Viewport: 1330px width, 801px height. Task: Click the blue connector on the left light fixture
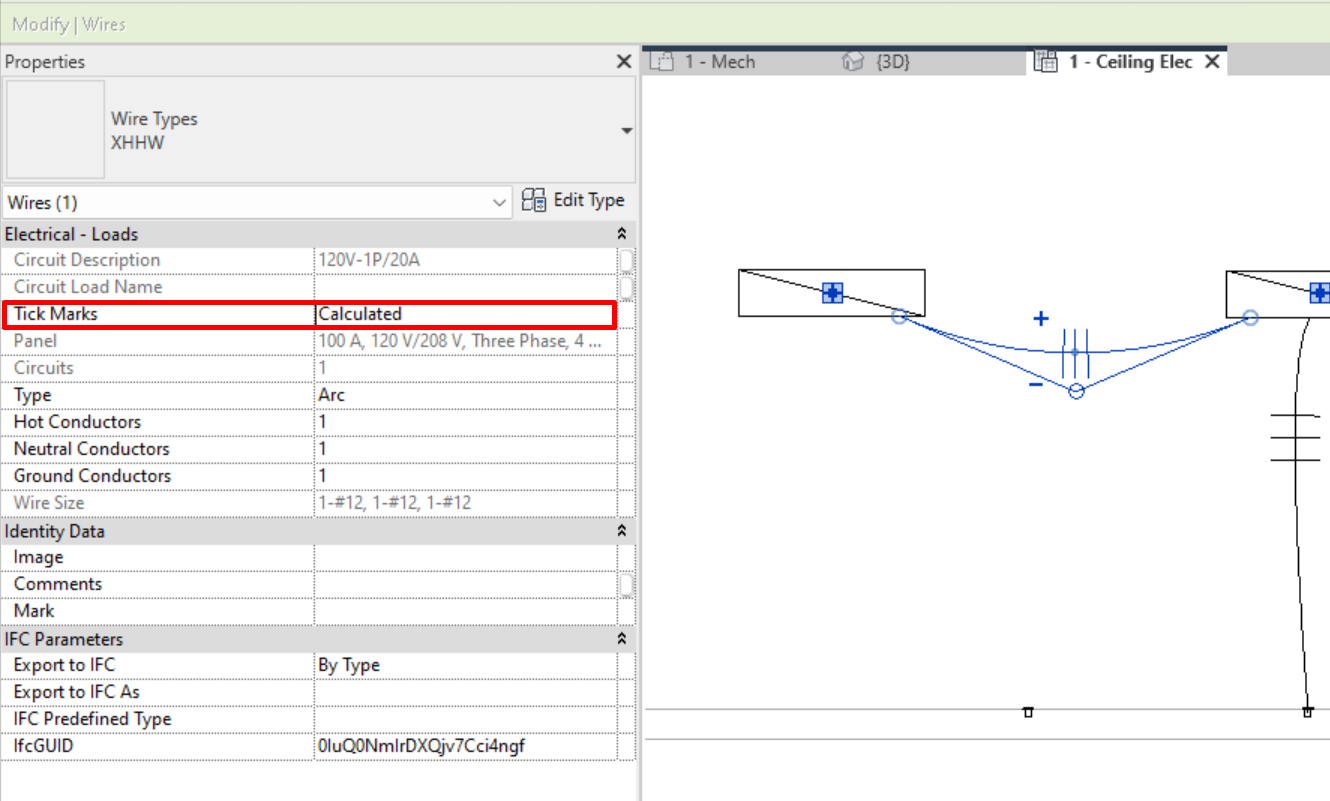pyautogui.click(x=832, y=292)
